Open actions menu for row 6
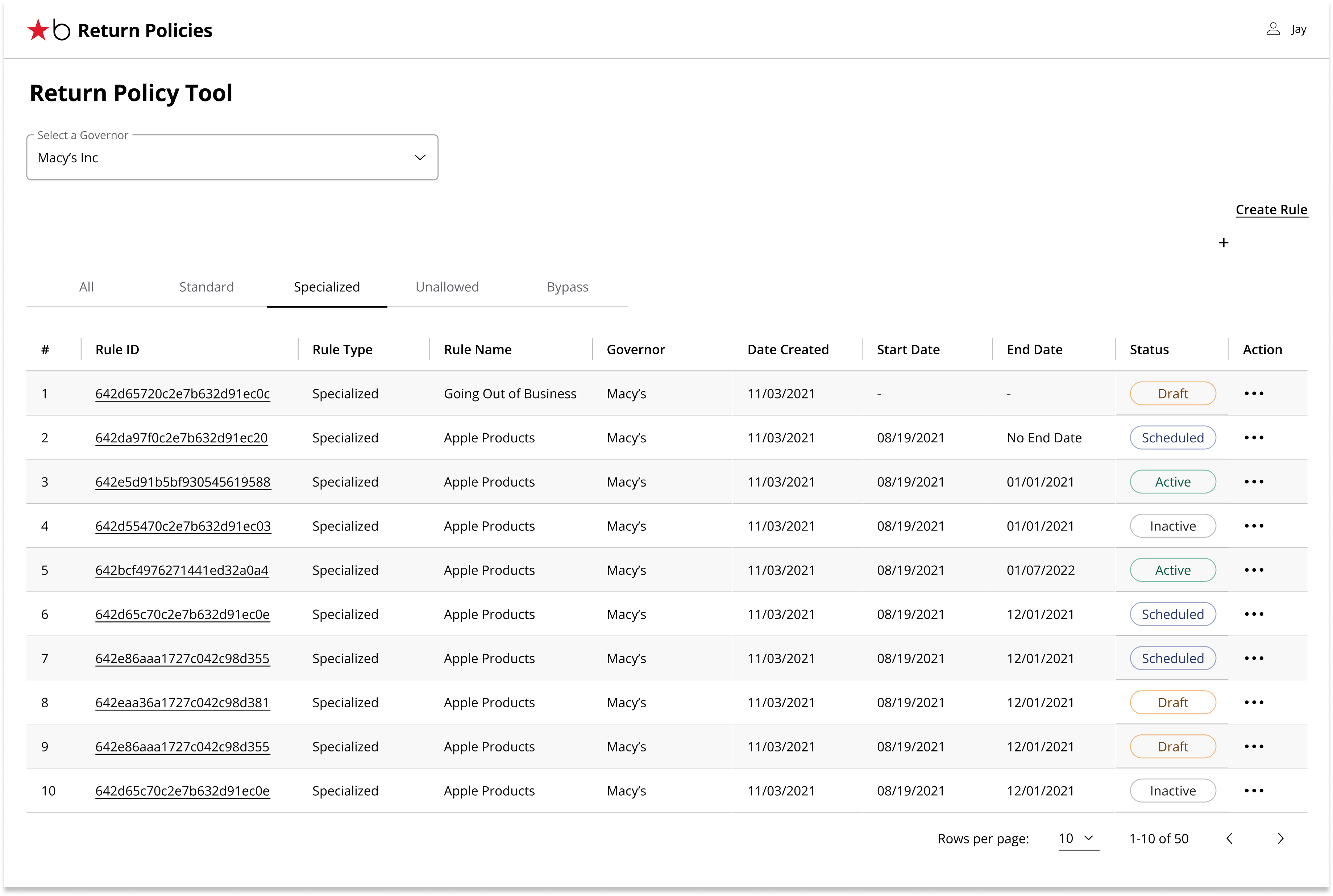The width and height of the screenshot is (1333, 896). [1254, 614]
